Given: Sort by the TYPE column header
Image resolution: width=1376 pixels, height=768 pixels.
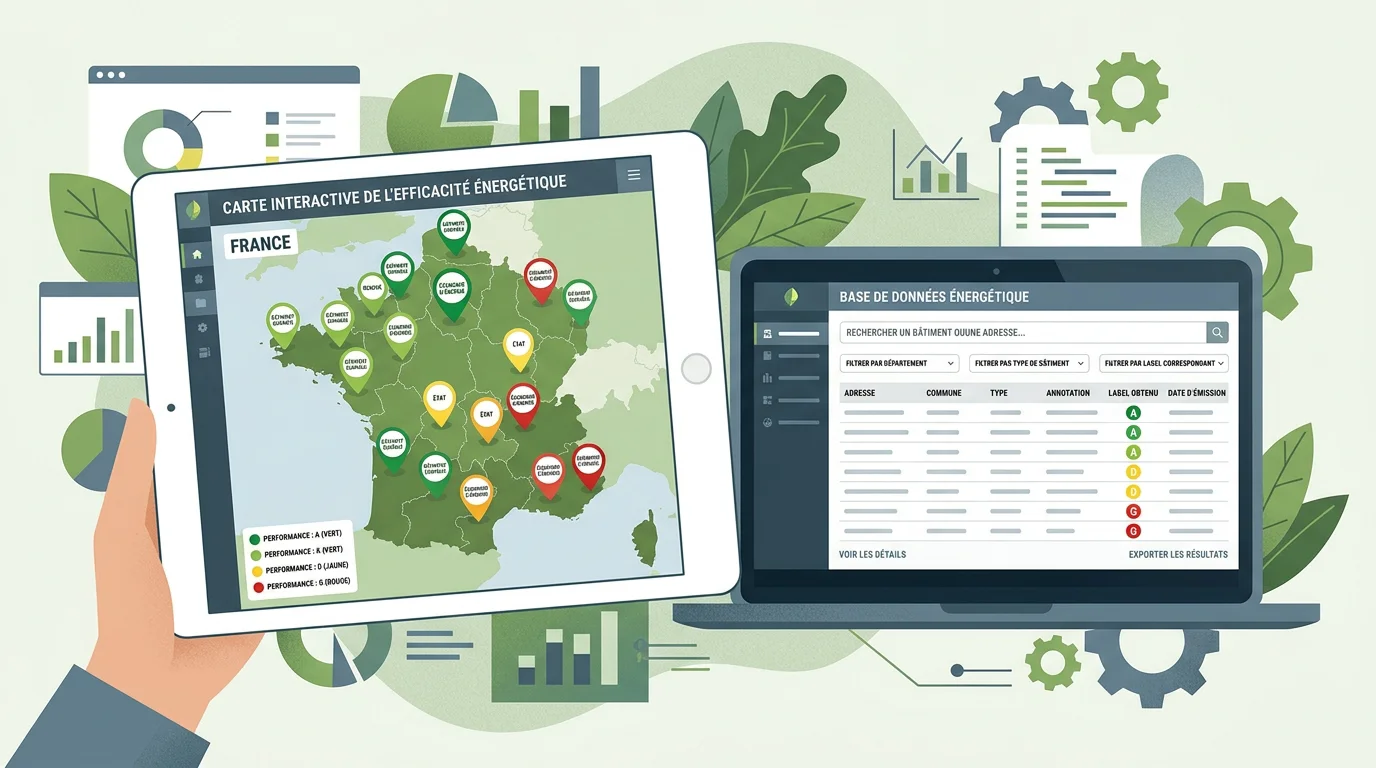Looking at the screenshot, I should (999, 393).
